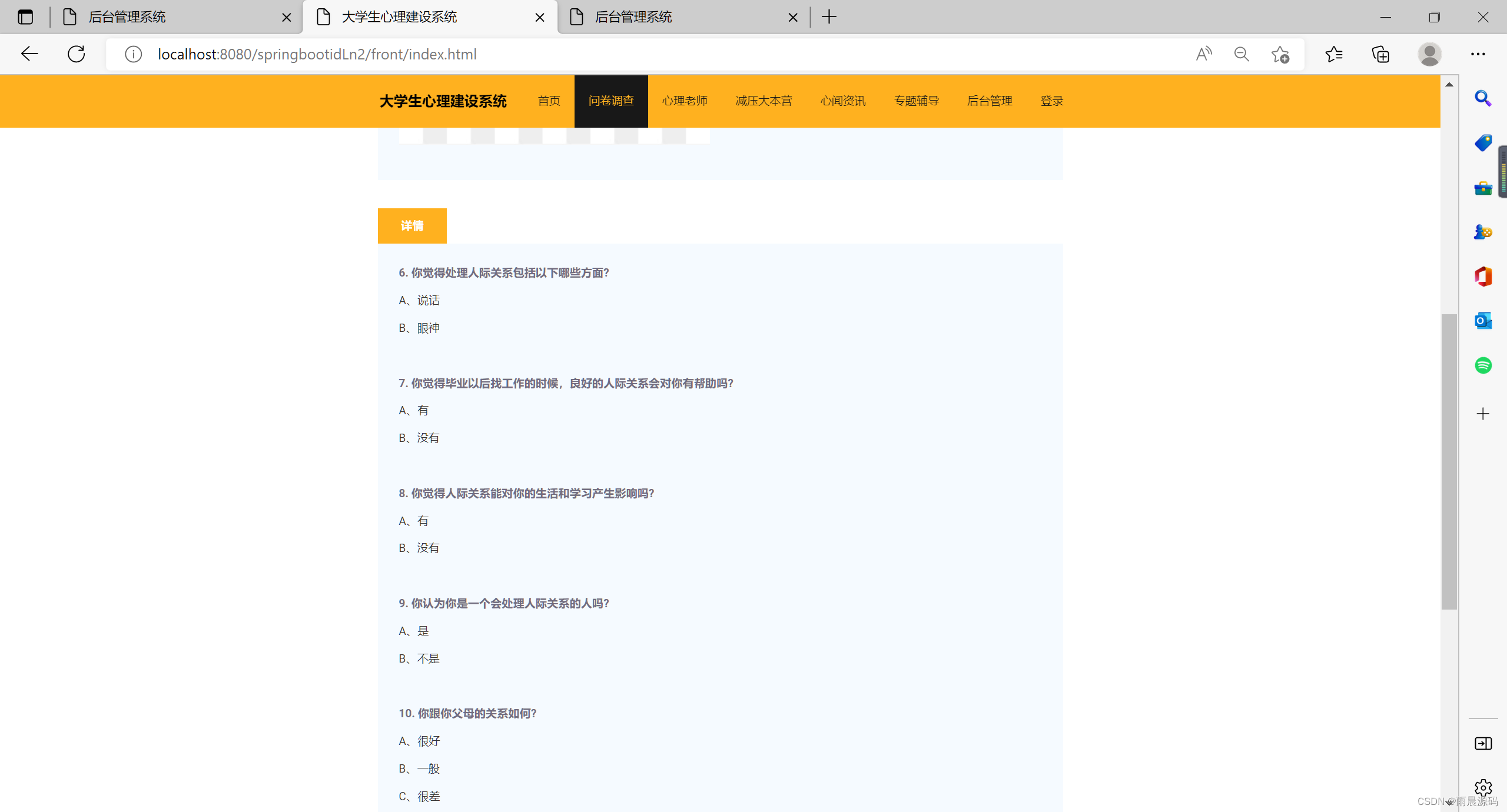Screen dimensions: 1507x812
Task: Click the zoom out magnifier icon
Action: tap(1242, 54)
